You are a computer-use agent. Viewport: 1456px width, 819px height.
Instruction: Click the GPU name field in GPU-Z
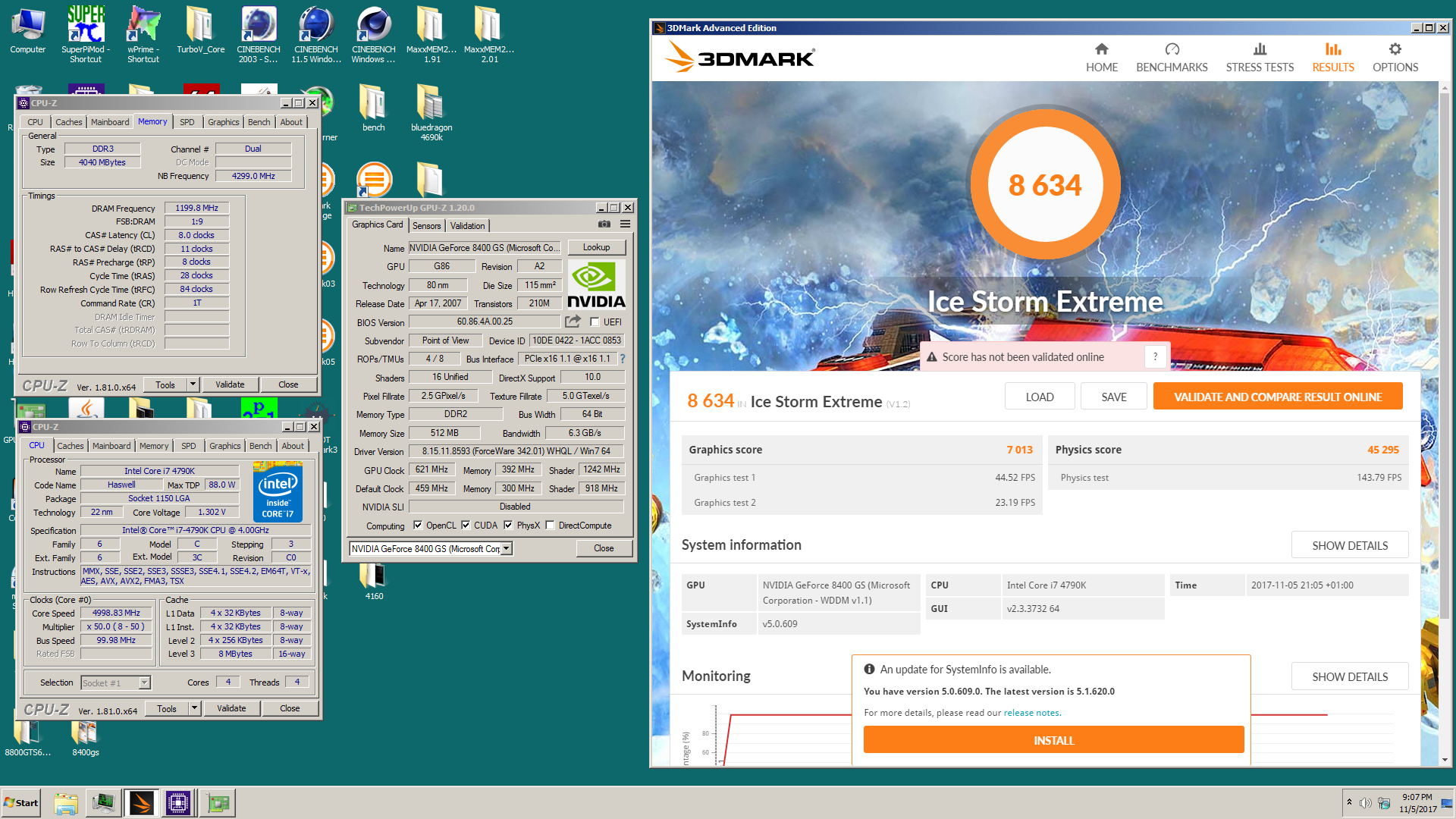coord(485,247)
